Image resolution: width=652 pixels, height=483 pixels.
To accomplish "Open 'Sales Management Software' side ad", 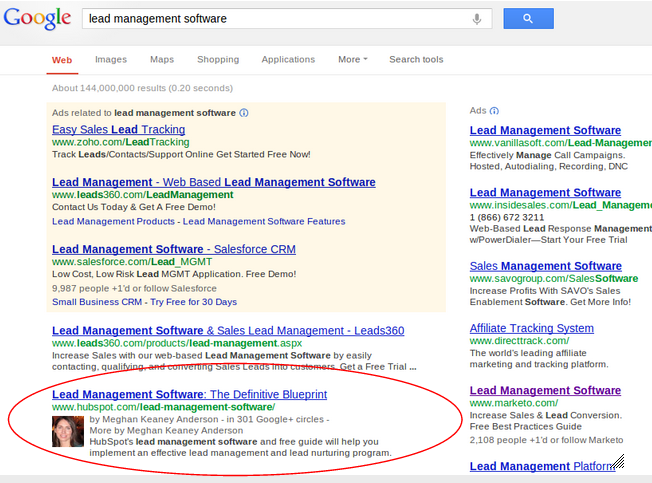I will click(x=546, y=266).
